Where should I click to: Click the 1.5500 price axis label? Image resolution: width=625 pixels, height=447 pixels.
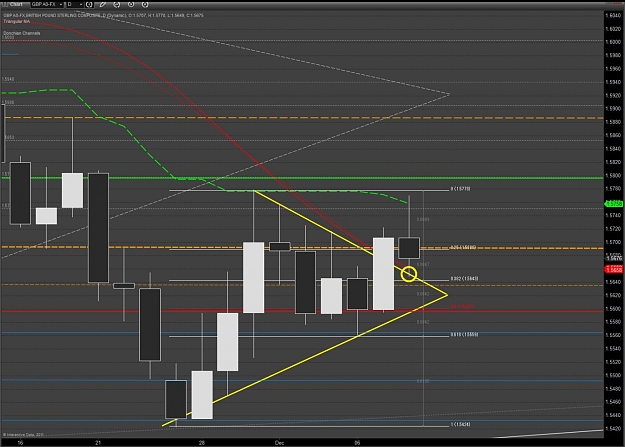tap(613, 375)
